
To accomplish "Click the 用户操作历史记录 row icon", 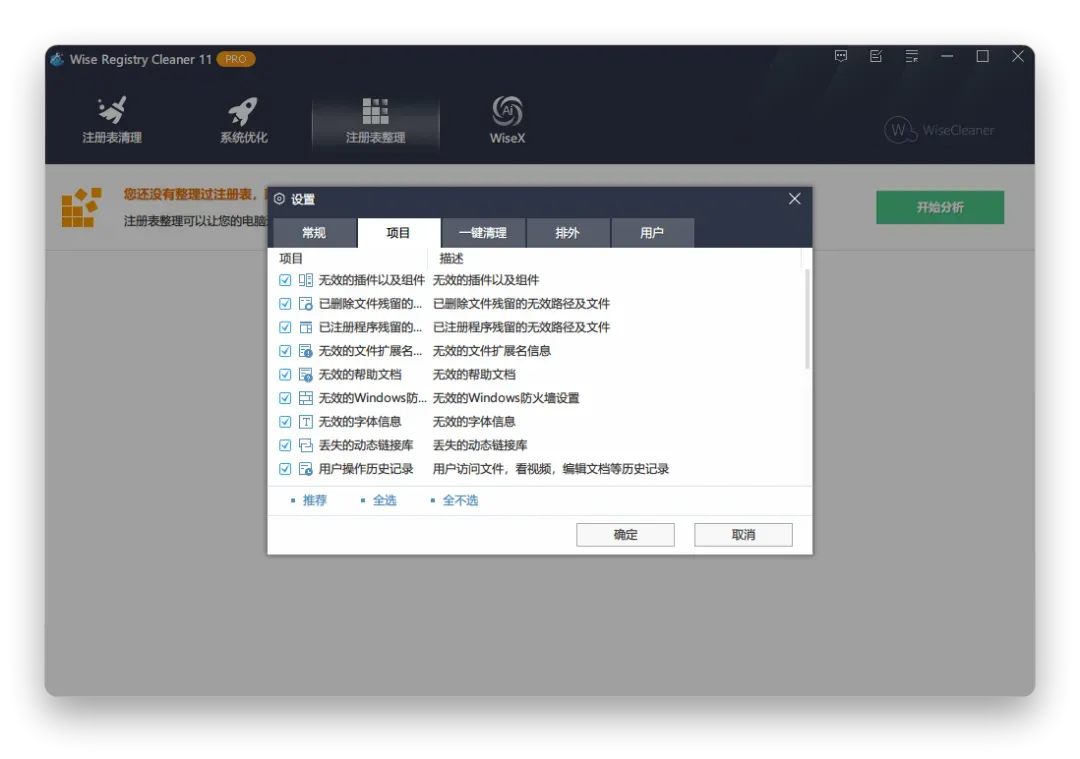I will 306,469.
